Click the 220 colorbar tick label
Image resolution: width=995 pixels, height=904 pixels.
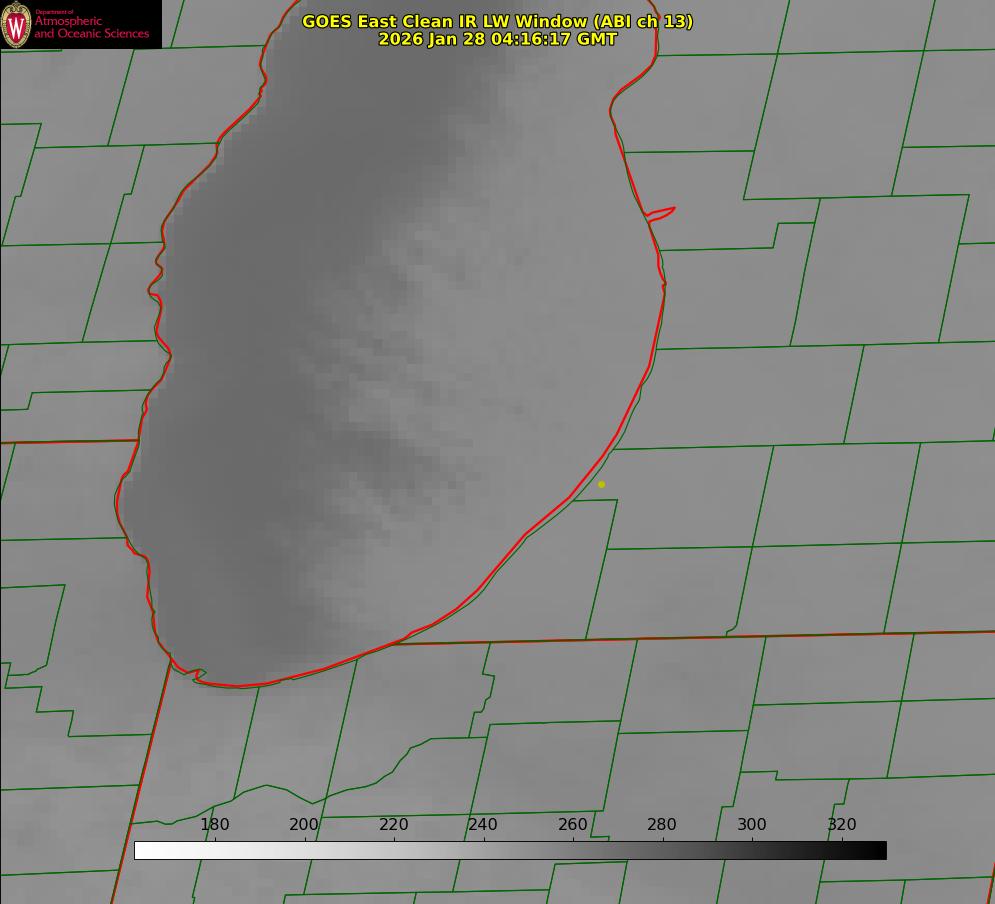pos(394,825)
